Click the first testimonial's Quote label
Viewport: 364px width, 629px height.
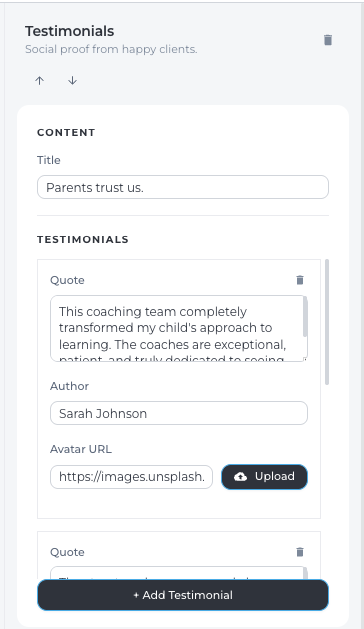click(x=67, y=280)
